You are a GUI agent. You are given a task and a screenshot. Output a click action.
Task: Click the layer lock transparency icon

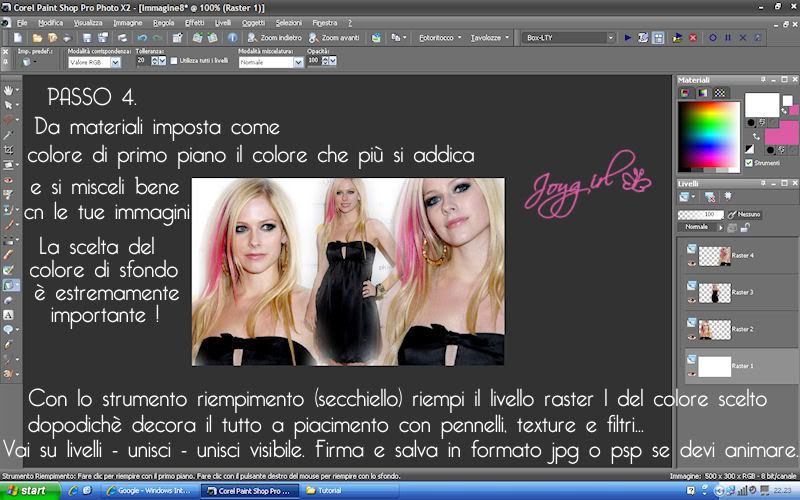745,228
